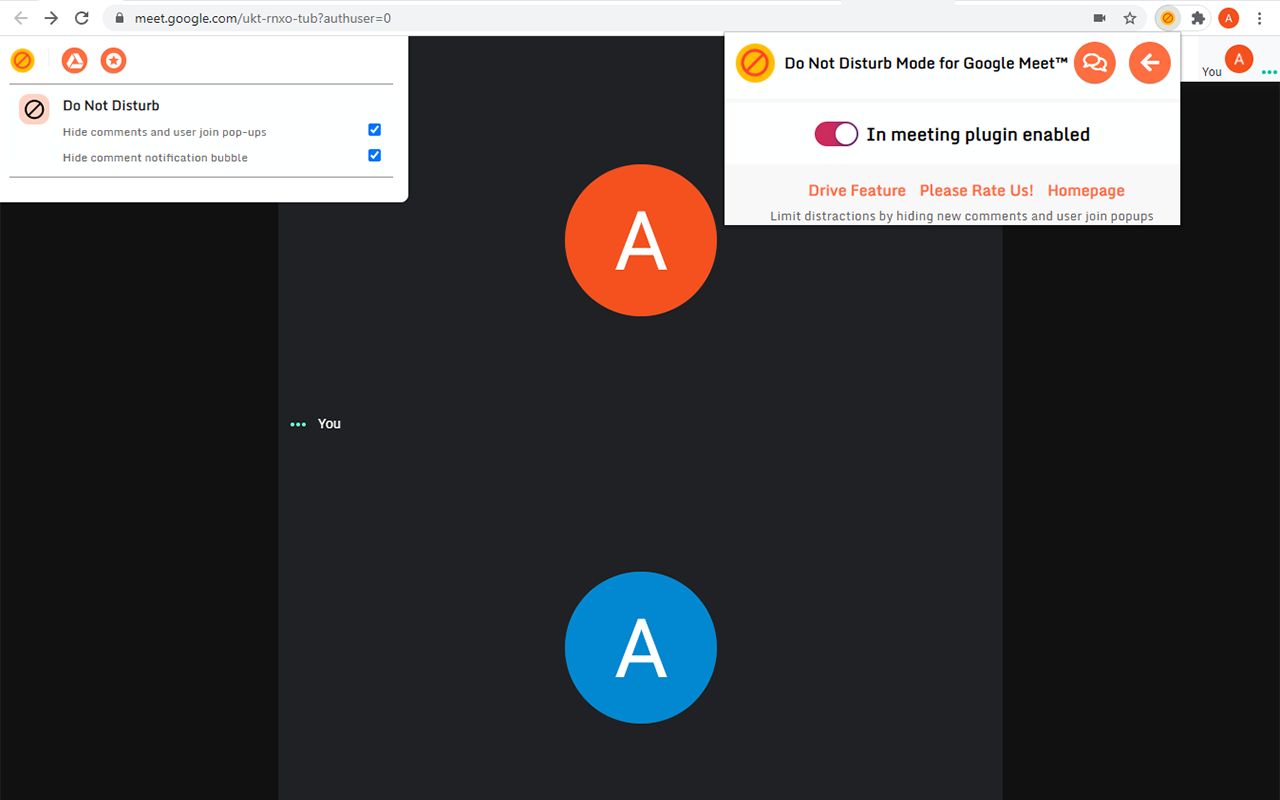Uncheck Hide comments and user join pop-ups

click(374, 130)
